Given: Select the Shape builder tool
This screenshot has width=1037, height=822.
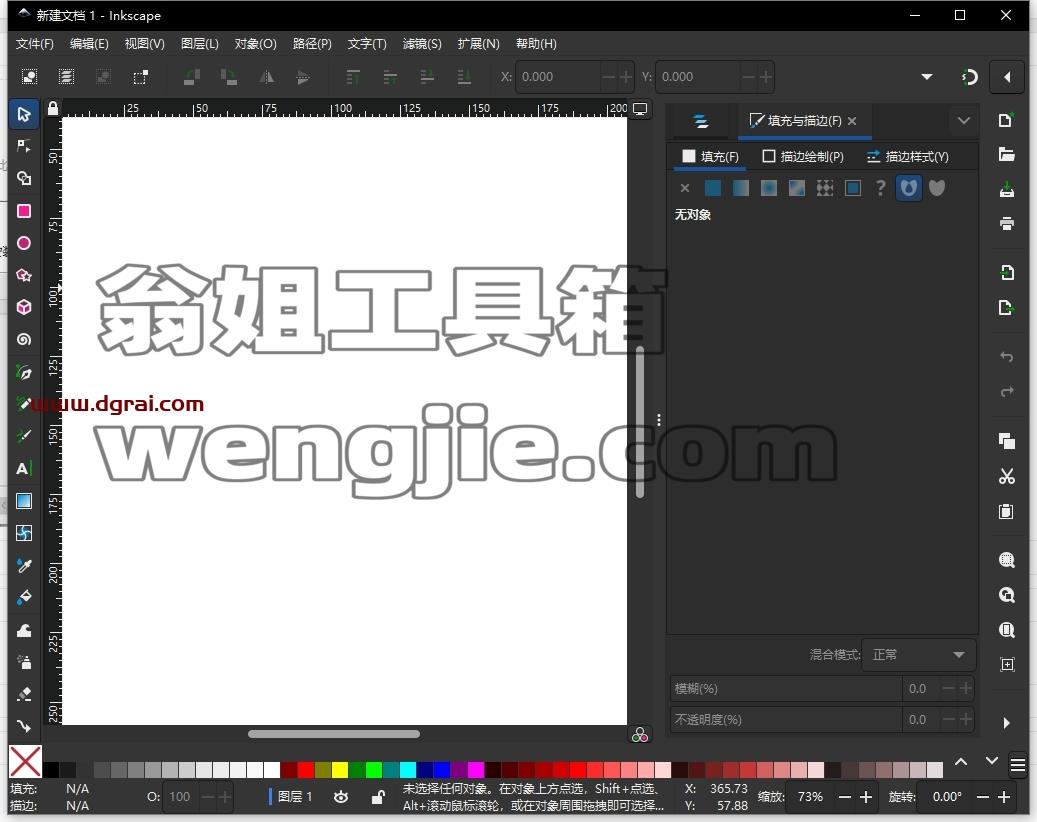Looking at the screenshot, I should point(24,178).
